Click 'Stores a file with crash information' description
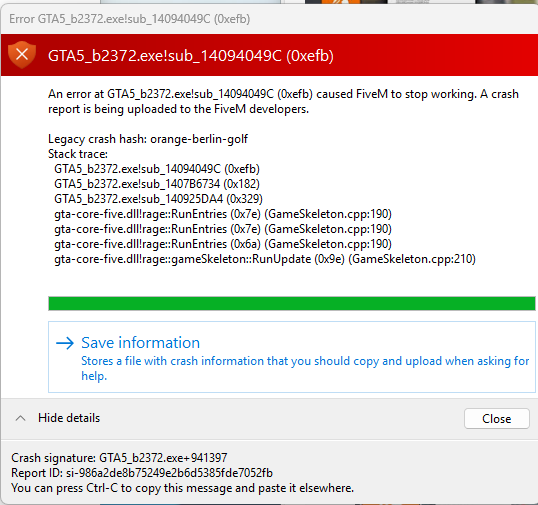This screenshot has height=505, width=538. (305, 368)
